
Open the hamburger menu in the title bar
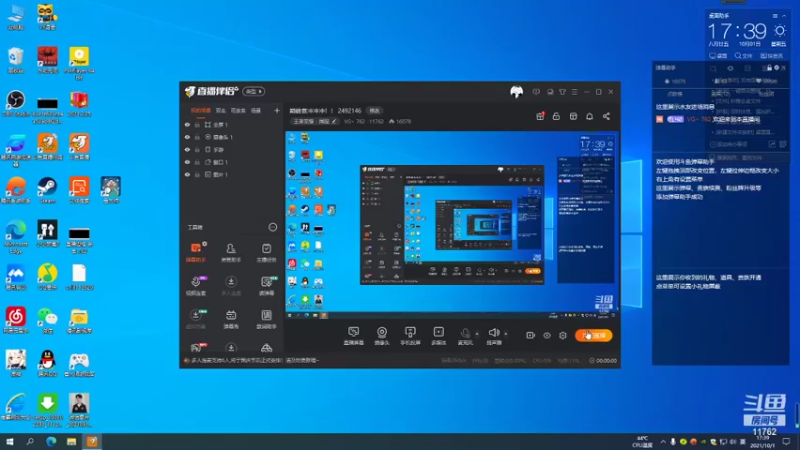coord(574,92)
